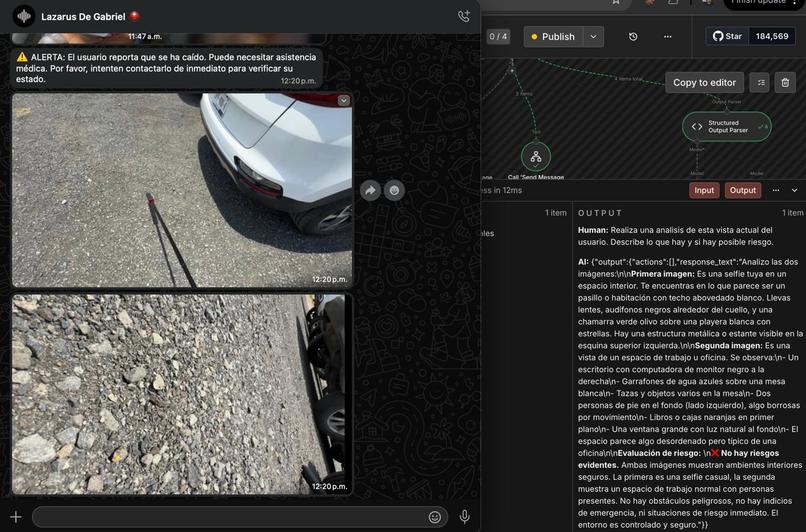Image resolution: width=806 pixels, height=532 pixels.
Task: Click the Human prompt text in output
Action: pos(675,236)
